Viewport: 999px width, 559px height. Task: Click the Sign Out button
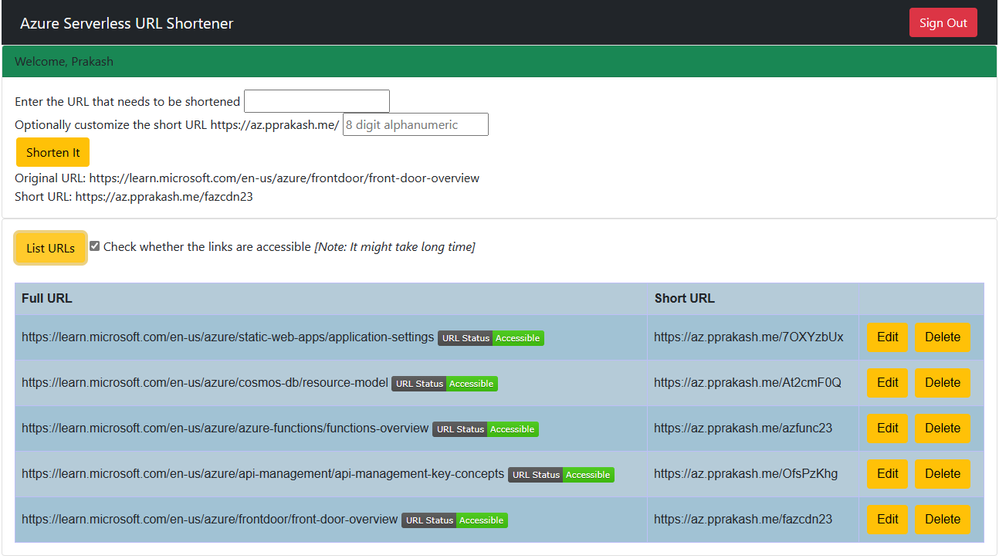click(942, 23)
